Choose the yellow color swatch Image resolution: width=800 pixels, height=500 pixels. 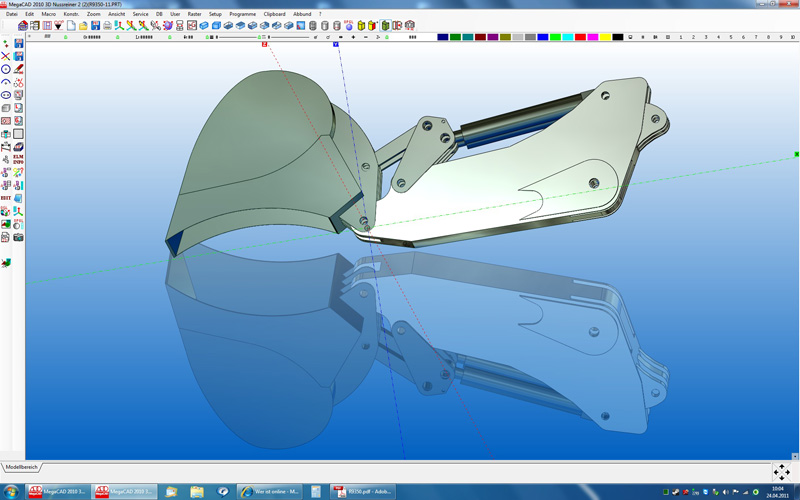pyautogui.click(x=605, y=37)
